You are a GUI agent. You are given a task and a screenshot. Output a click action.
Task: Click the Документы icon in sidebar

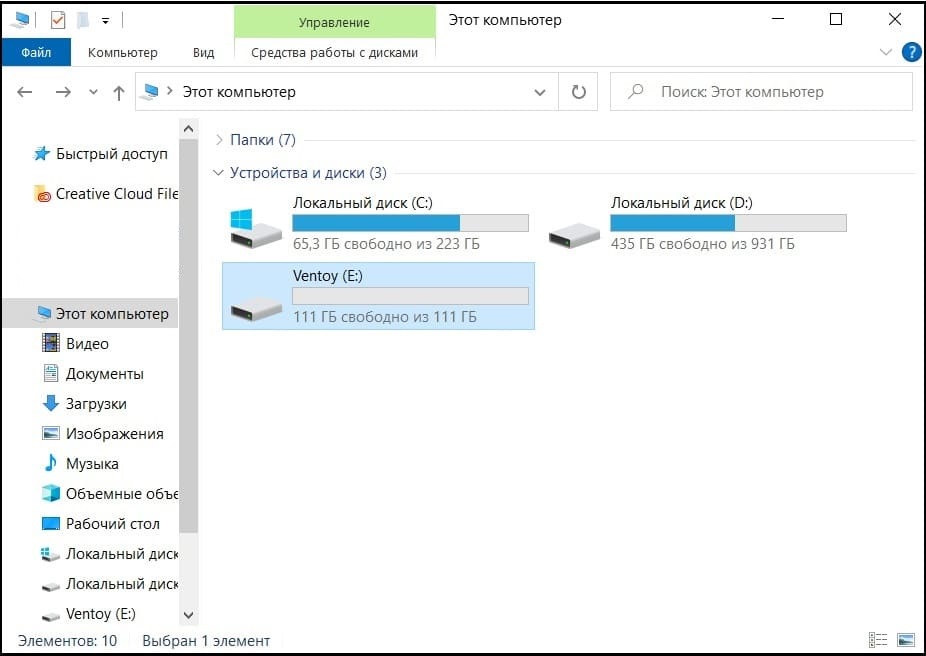[x=51, y=373]
